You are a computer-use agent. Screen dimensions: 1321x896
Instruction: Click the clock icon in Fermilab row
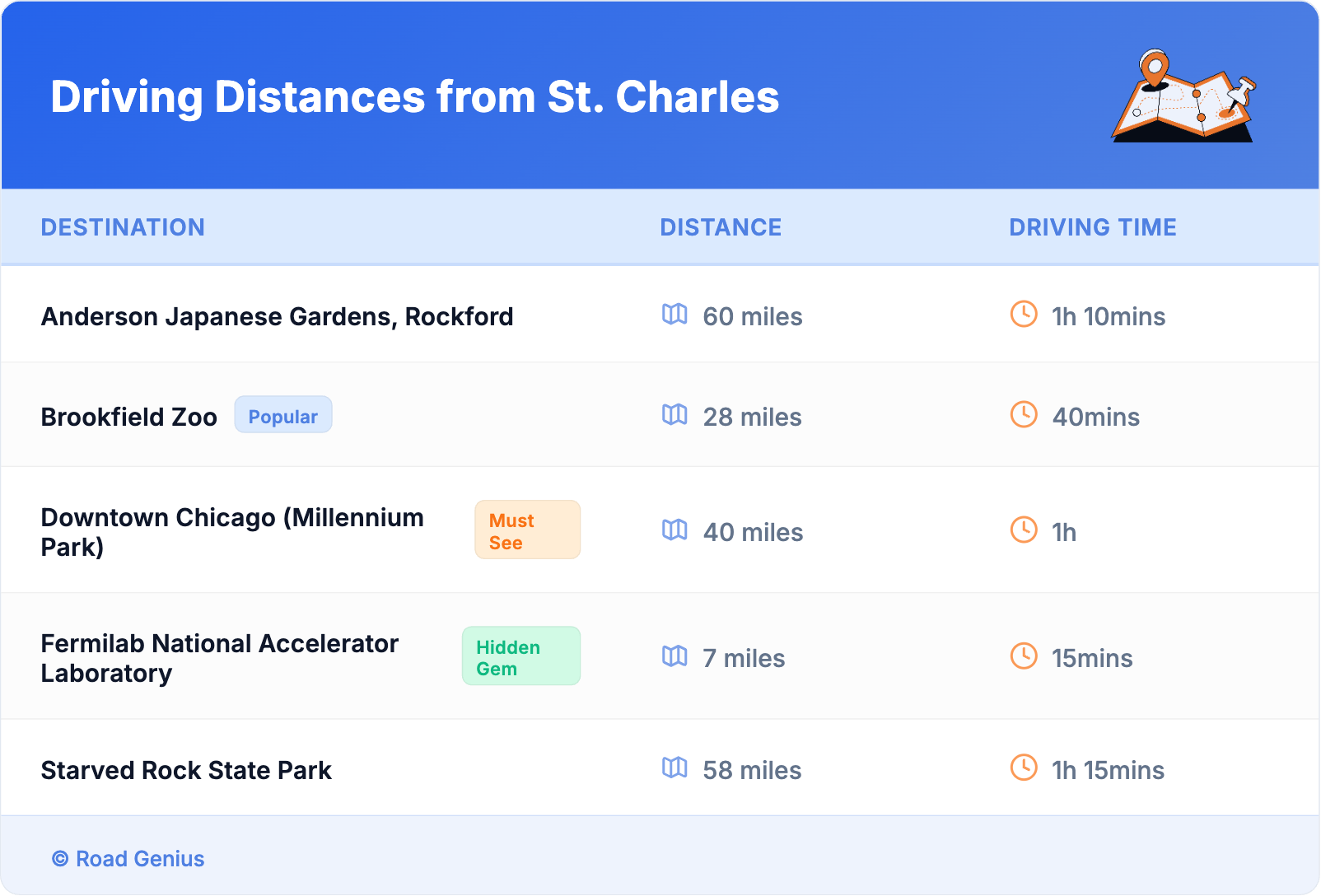click(1024, 656)
